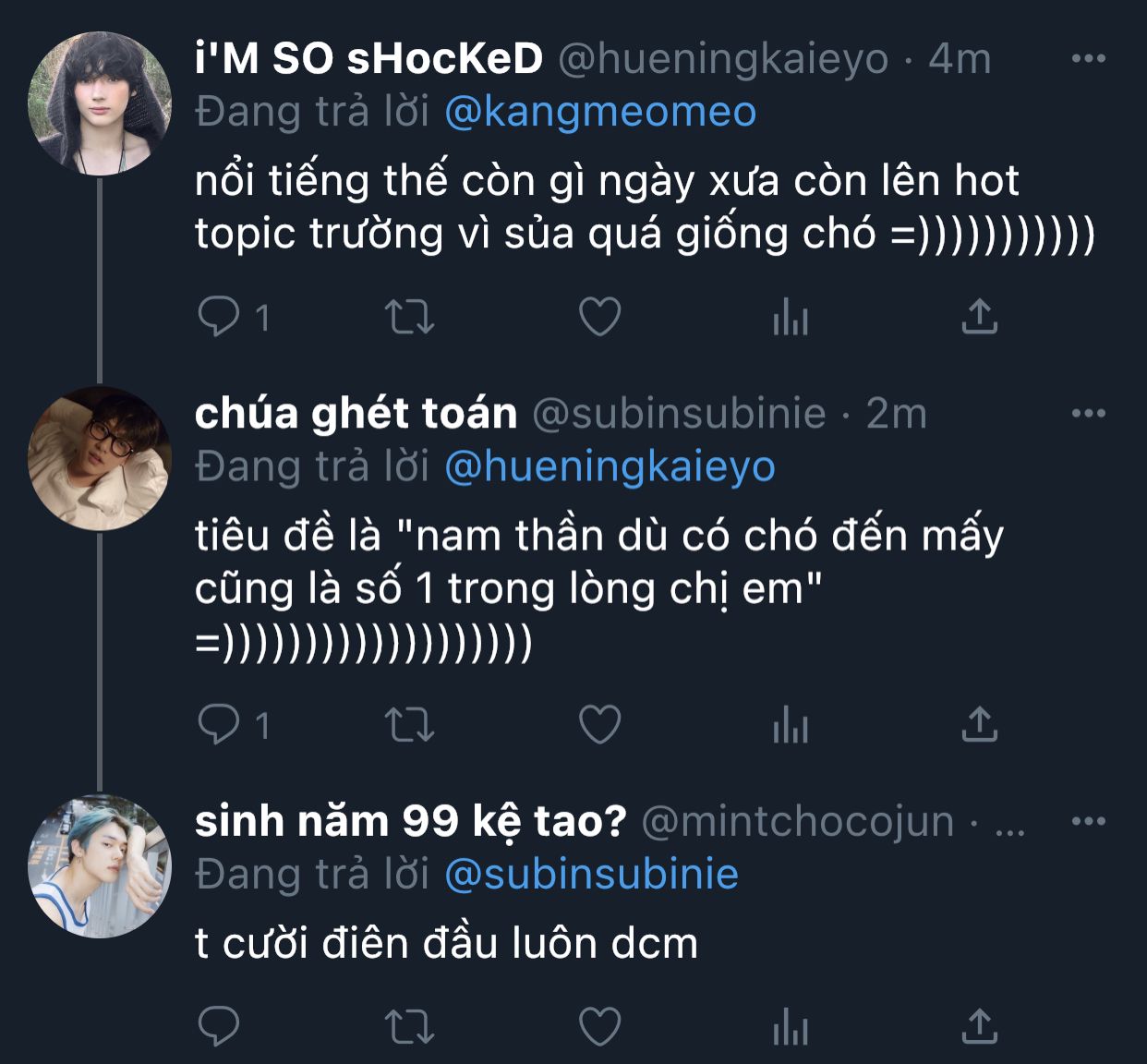View analytics of subinsubinie tweet
1147x1064 pixels.
tap(790, 725)
